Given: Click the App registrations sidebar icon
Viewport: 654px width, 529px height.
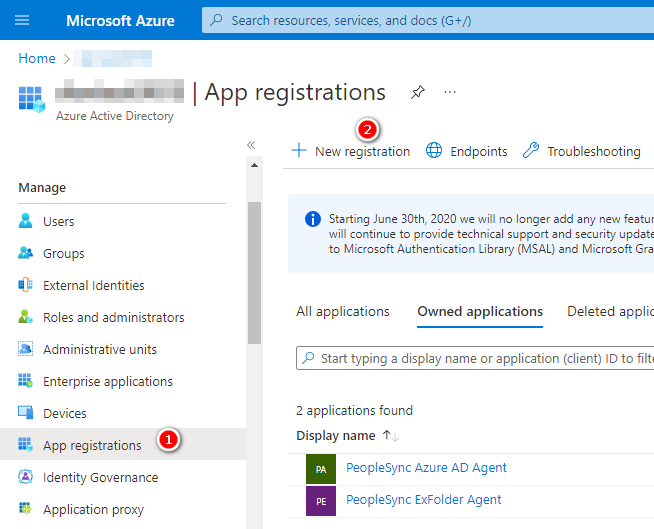Looking at the screenshot, I should pos(25,444).
